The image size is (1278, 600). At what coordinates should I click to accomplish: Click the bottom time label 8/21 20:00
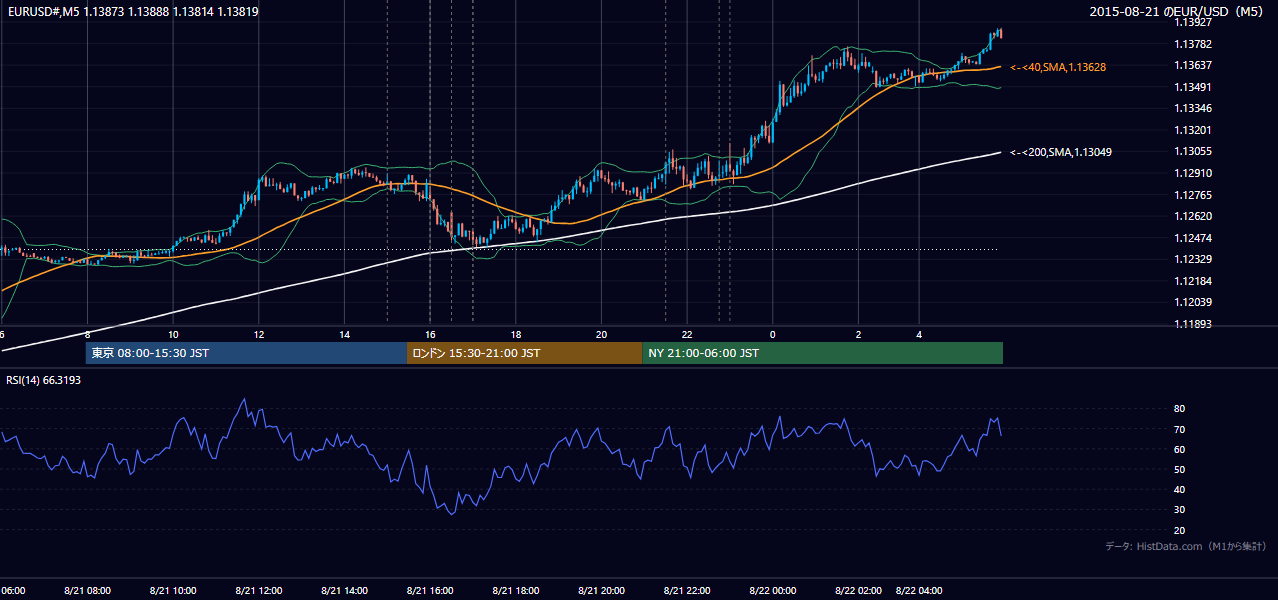click(x=601, y=591)
